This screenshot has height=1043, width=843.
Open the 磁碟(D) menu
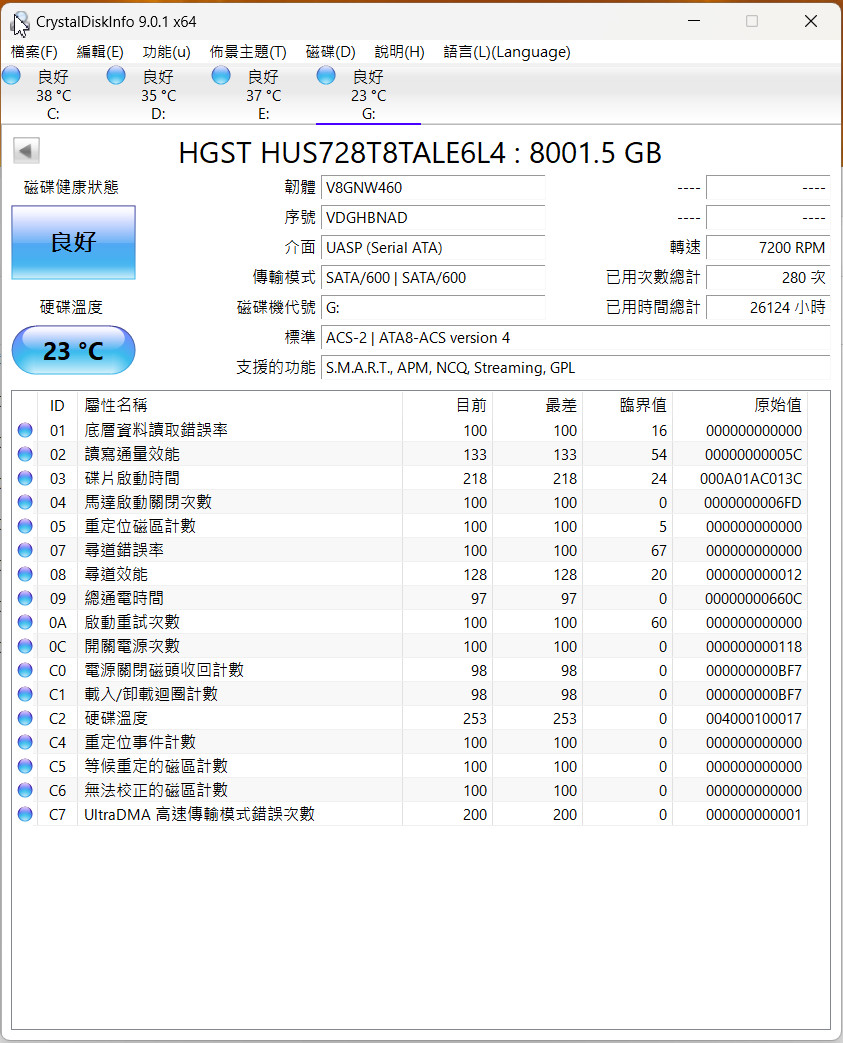(335, 52)
